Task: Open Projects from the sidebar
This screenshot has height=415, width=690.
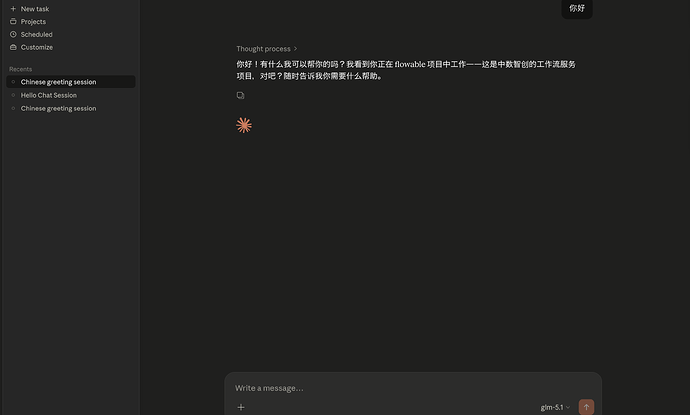Action: point(33,22)
